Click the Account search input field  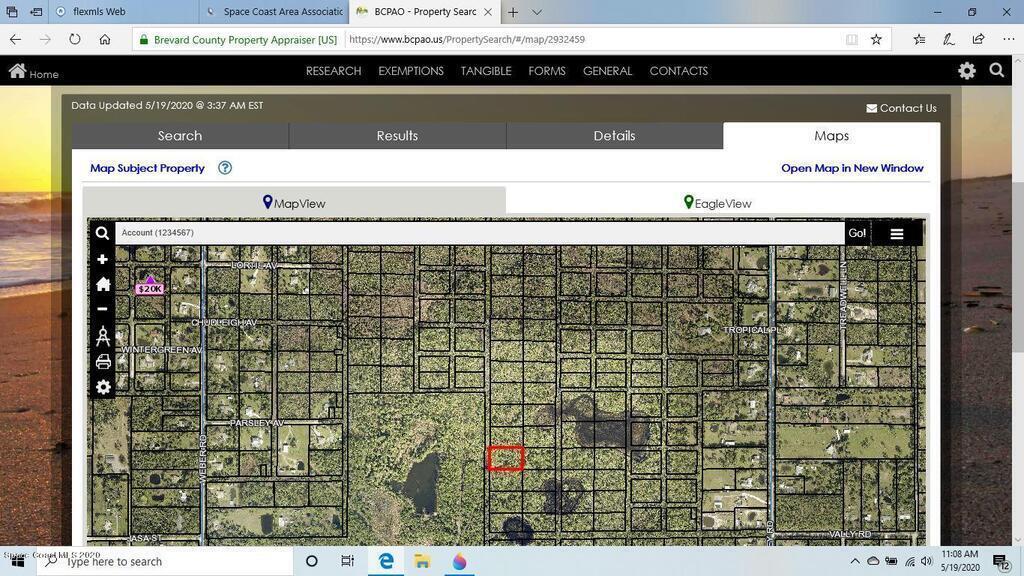(478, 233)
